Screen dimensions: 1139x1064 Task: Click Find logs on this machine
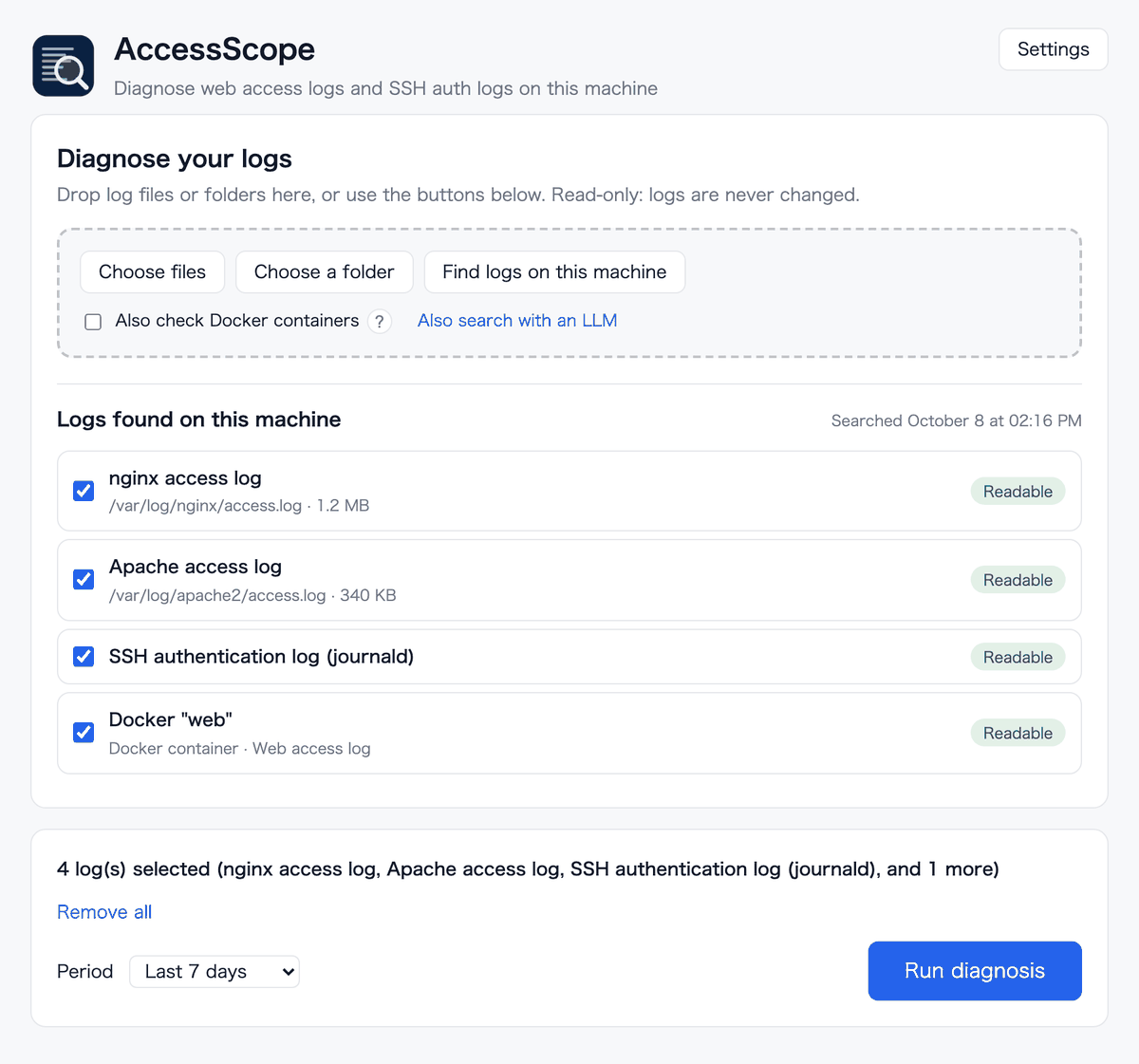pyautogui.click(x=554, y=272)
